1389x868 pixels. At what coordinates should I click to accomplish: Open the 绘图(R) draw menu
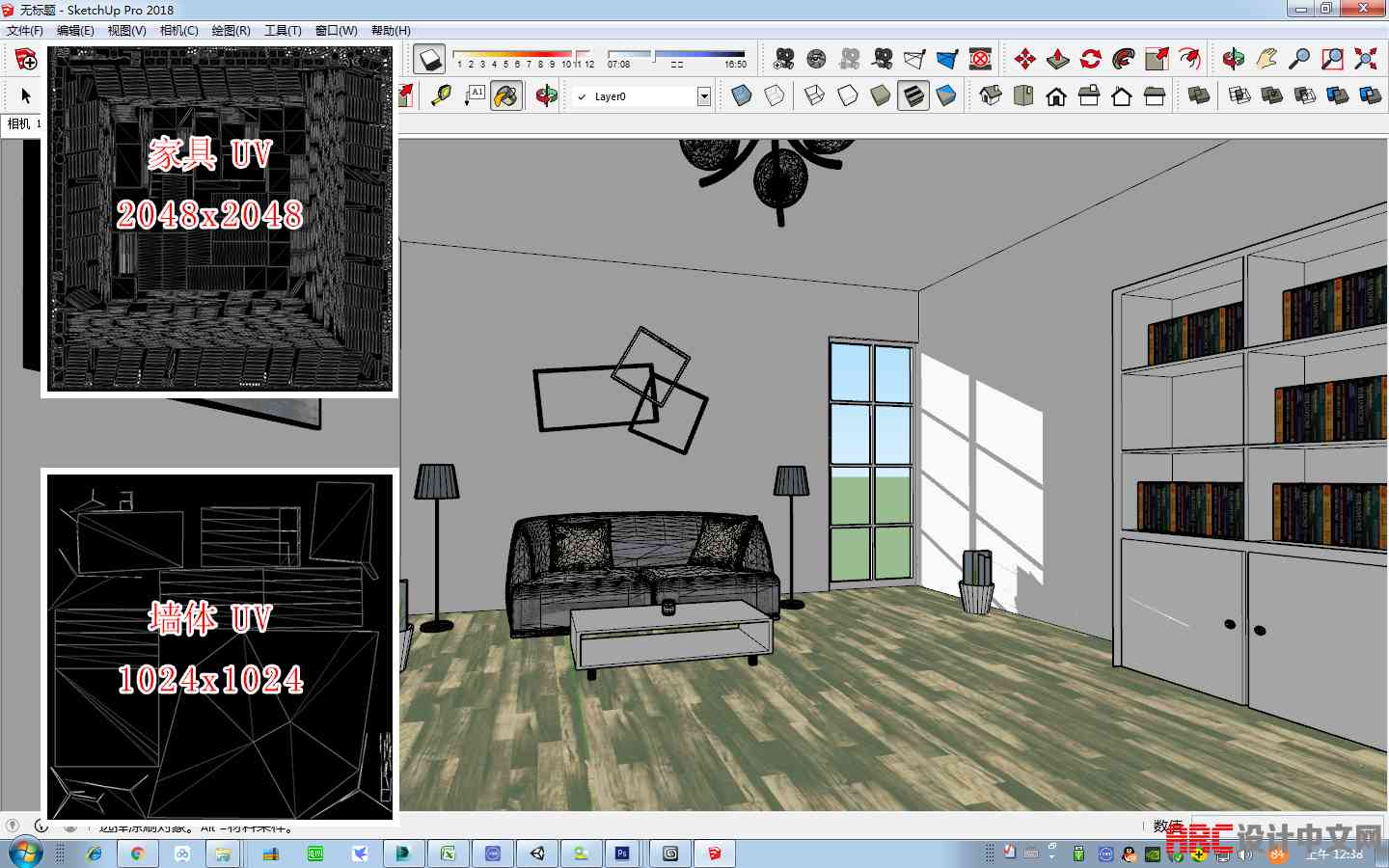point(231,31)
